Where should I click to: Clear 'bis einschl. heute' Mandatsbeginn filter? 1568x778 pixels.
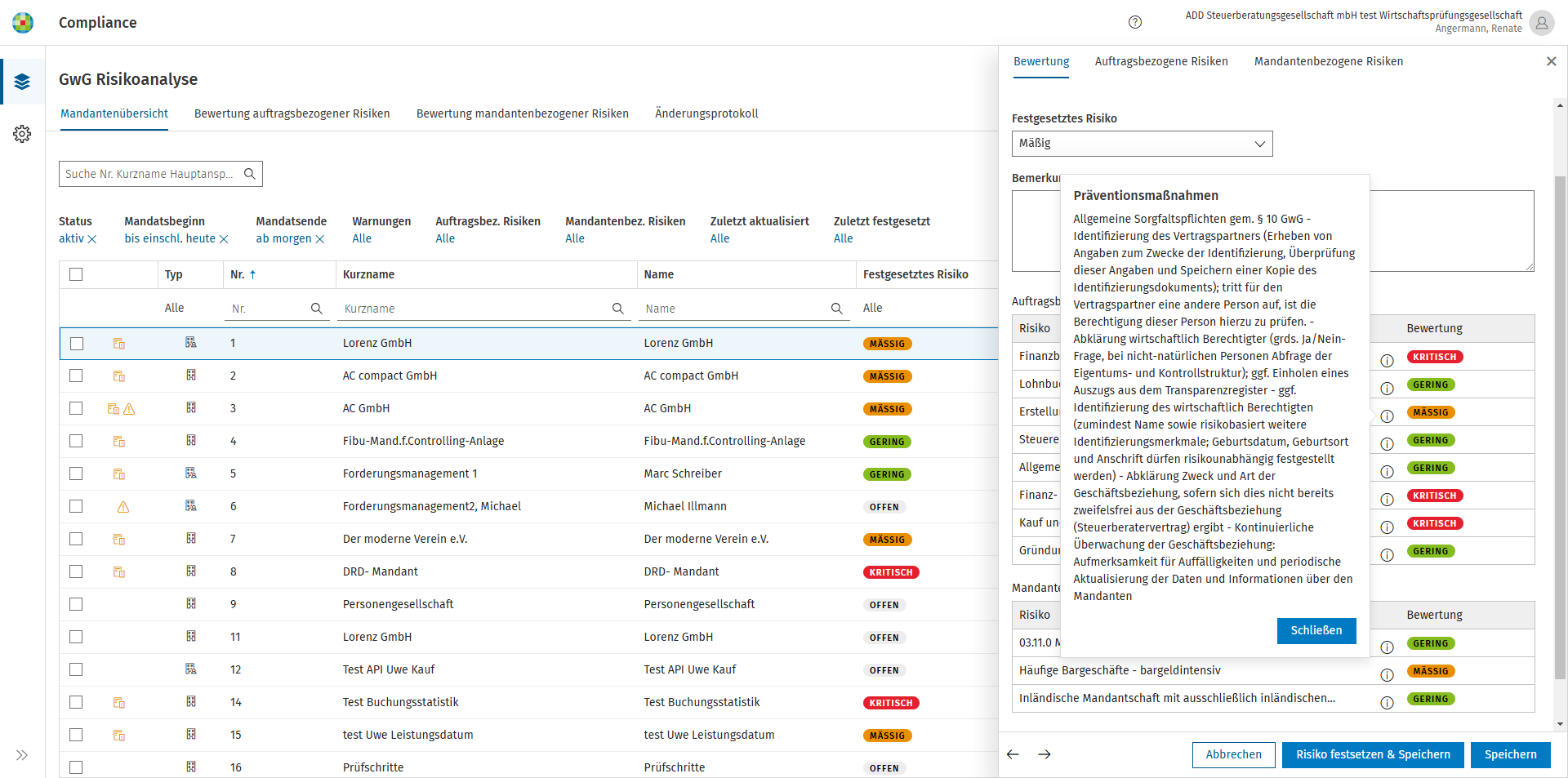224,239
